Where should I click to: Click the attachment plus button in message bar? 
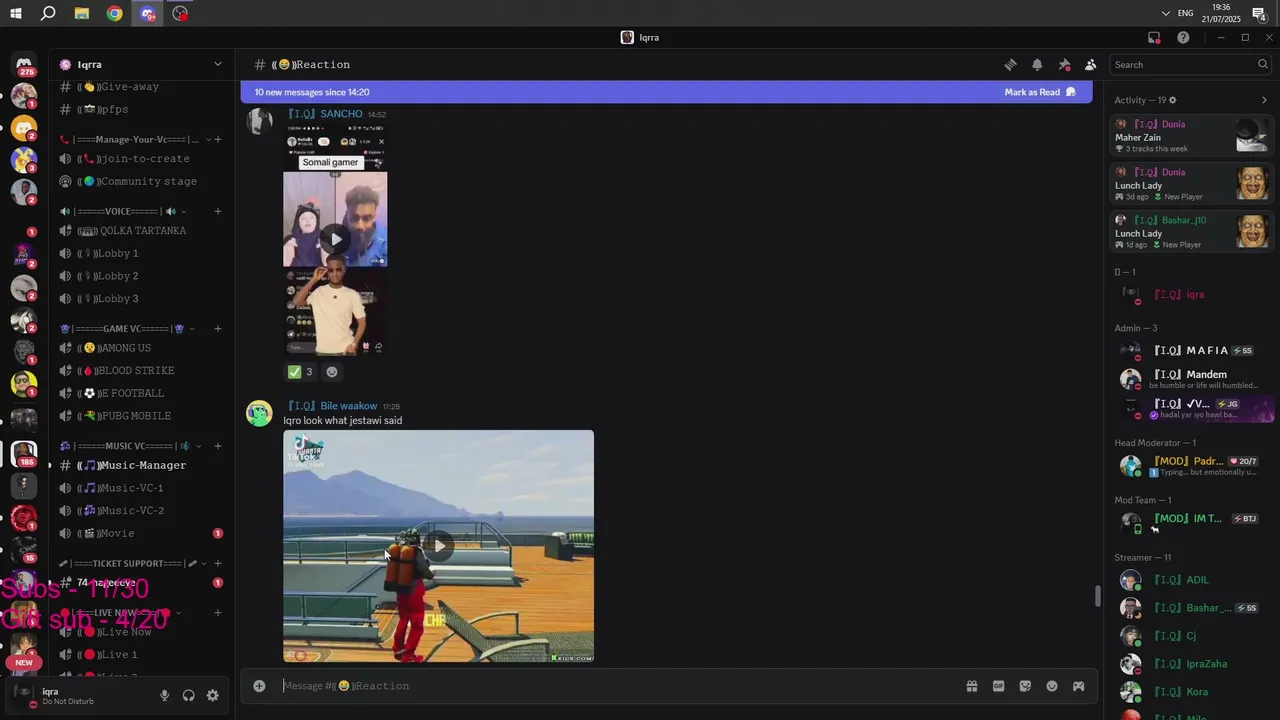coord(259,686)
